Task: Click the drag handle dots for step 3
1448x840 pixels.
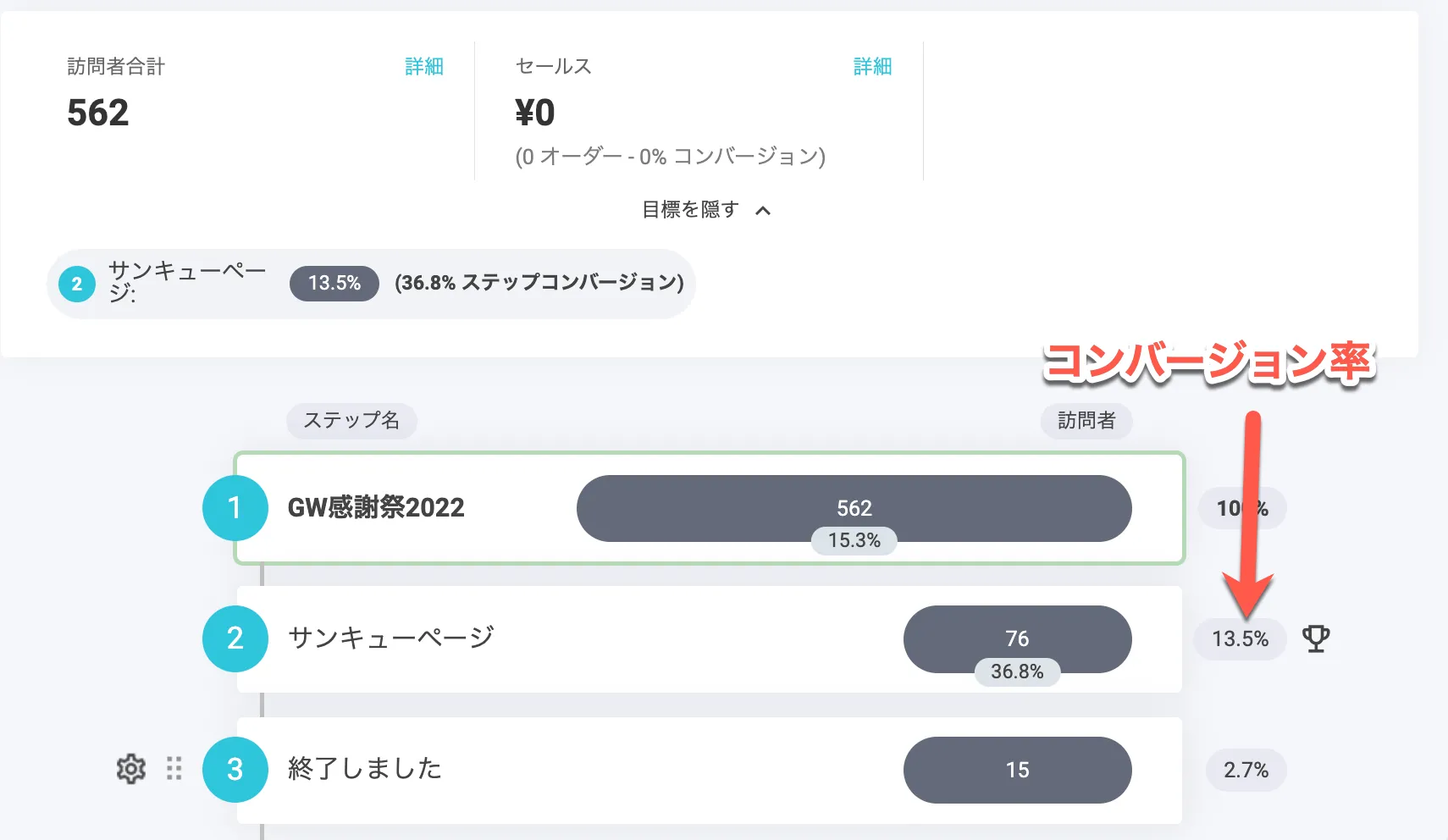Action: (x=174, y=769)
